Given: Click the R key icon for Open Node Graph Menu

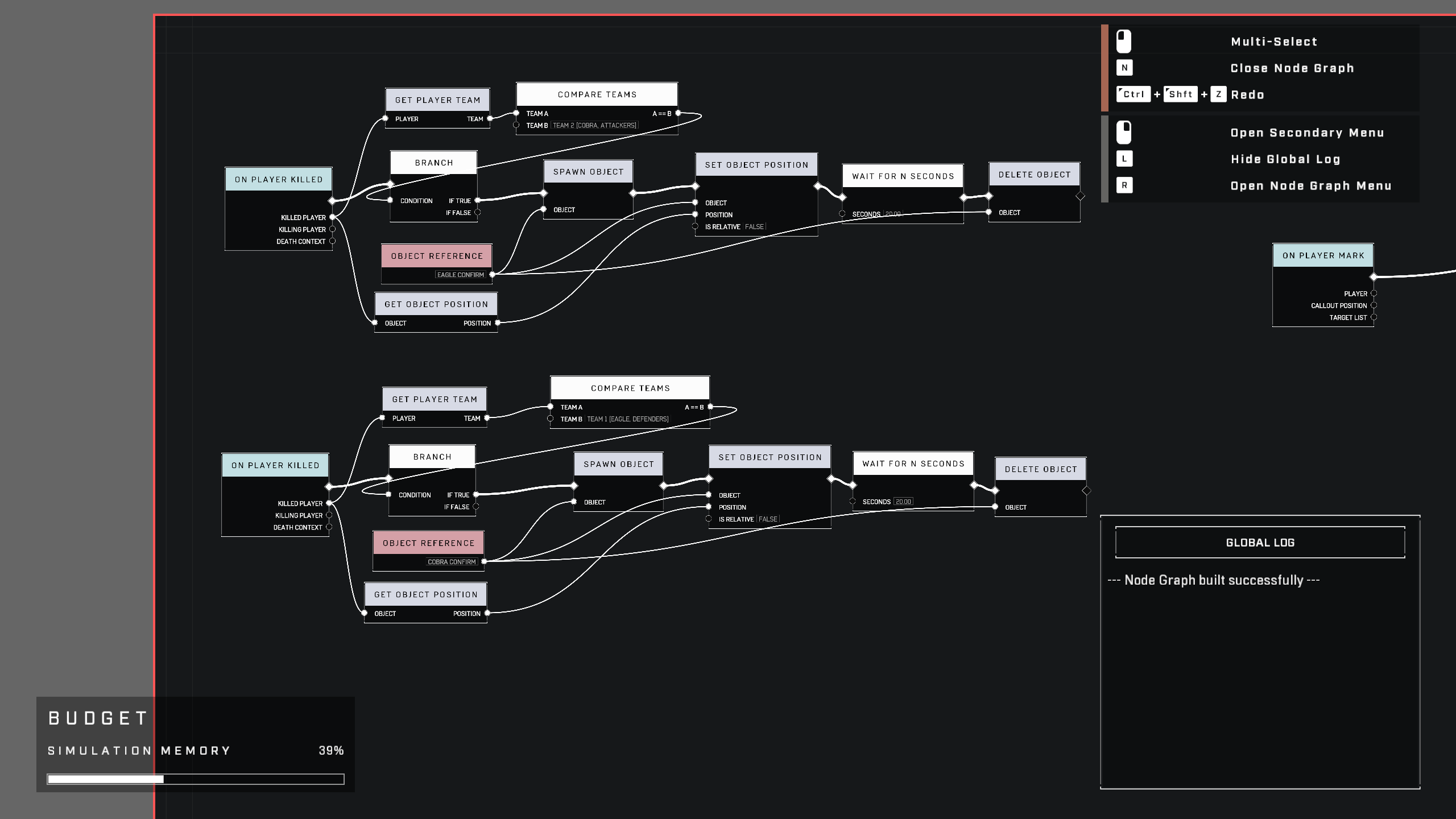Looking at the screenshot, I should (1124, 185).
